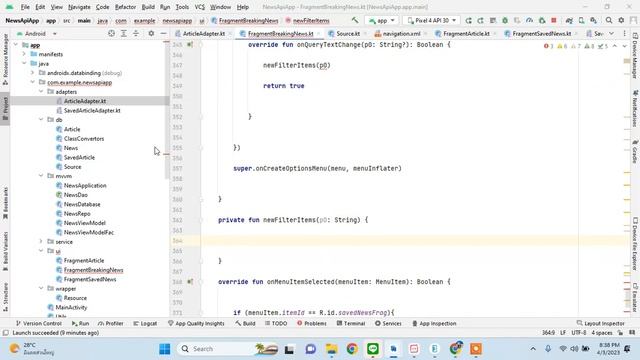
Task: Toggle the Project tool window sidebar button
Action: pyautogui.click(x=5, y=108)
